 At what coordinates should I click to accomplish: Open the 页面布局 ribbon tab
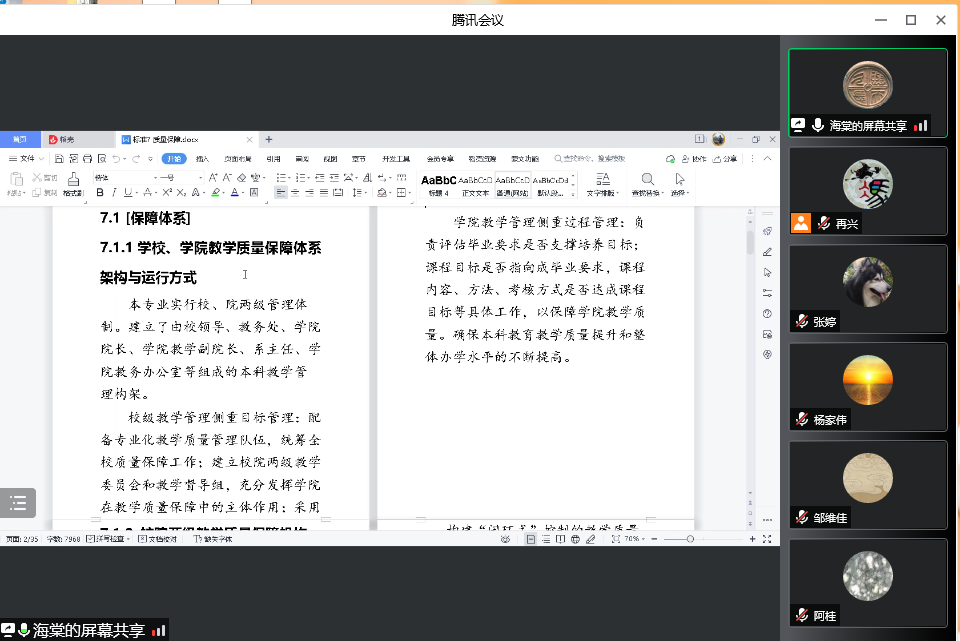click(x=237, y=159)
